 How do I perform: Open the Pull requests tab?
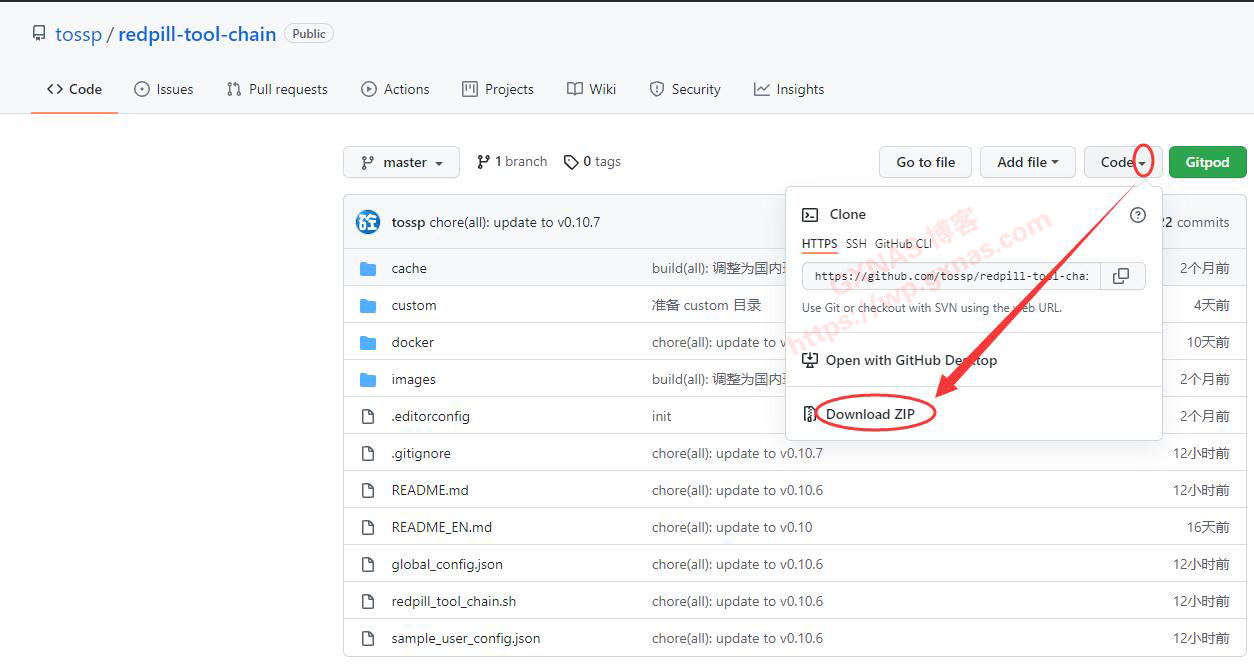tap(277, 89)
